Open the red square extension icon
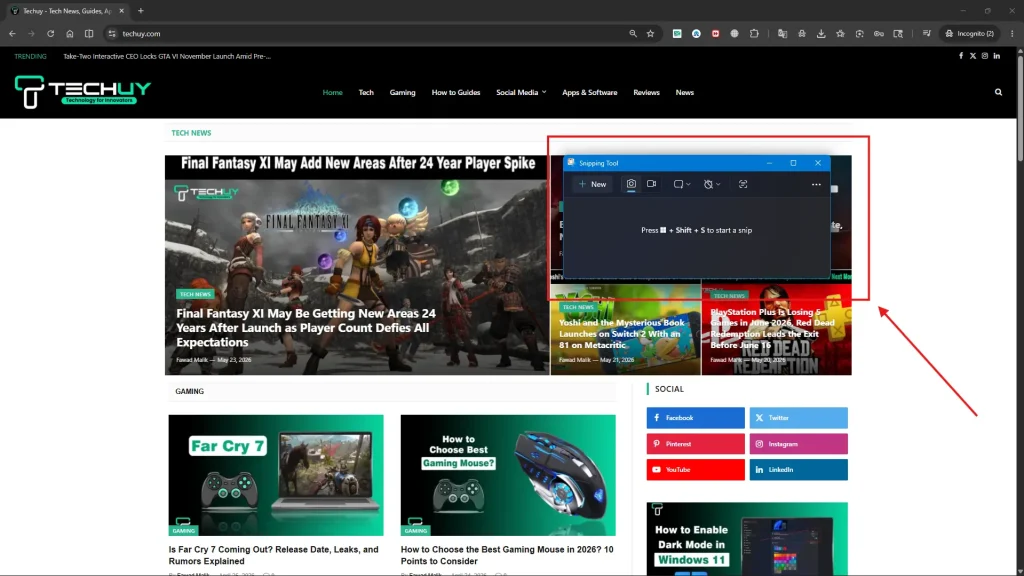Viewport: 1024px width, 576px height. tap(715, 33)
